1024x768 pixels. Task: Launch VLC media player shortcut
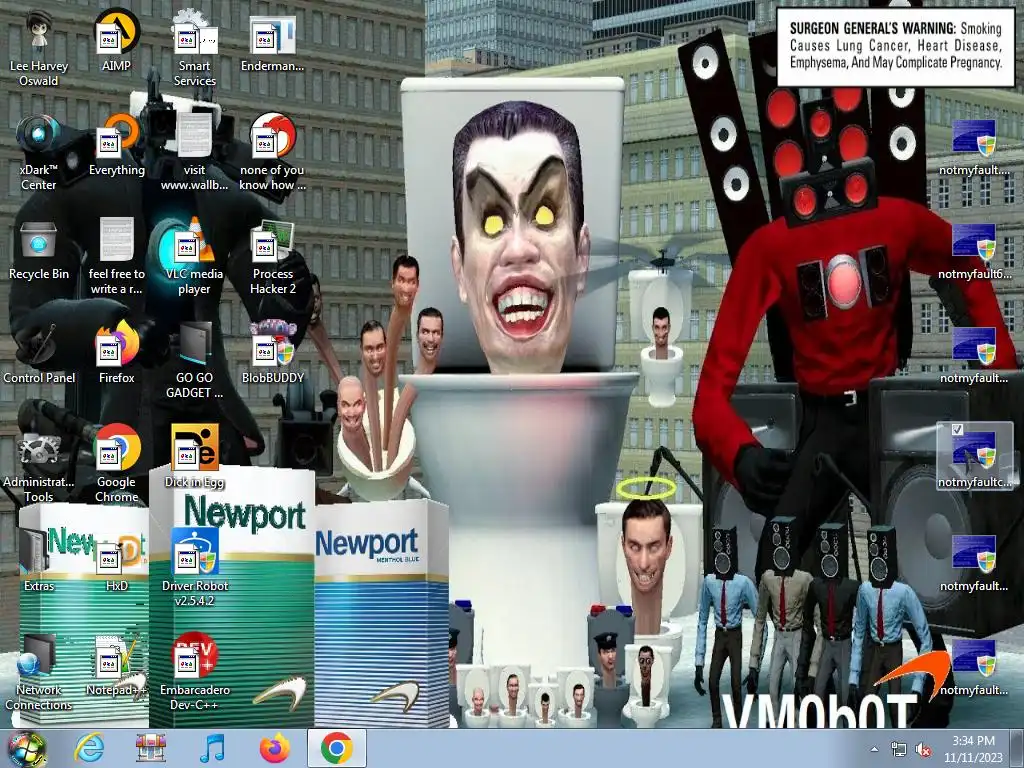pos(194,257)
